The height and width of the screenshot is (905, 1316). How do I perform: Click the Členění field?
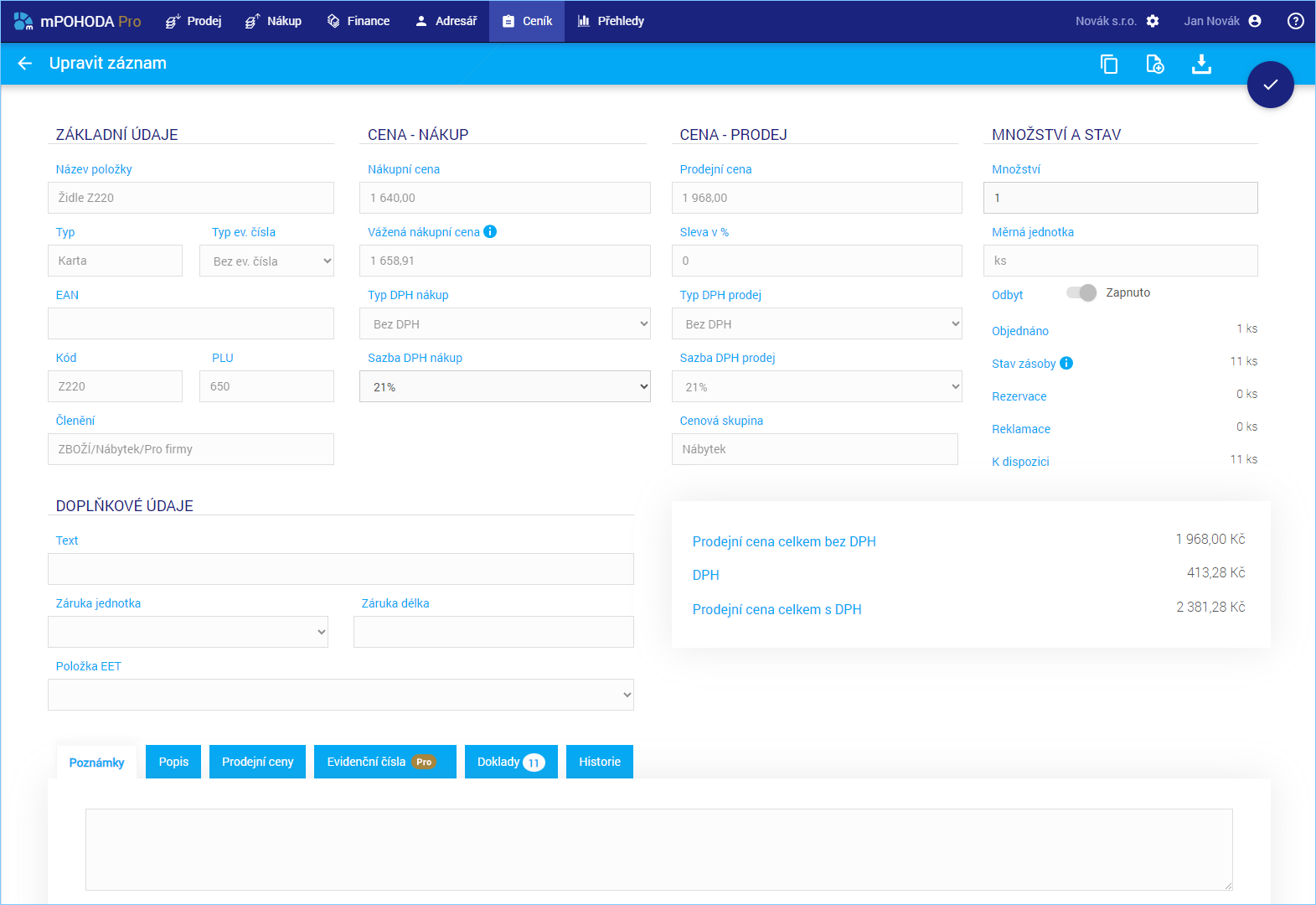[191, 449]
